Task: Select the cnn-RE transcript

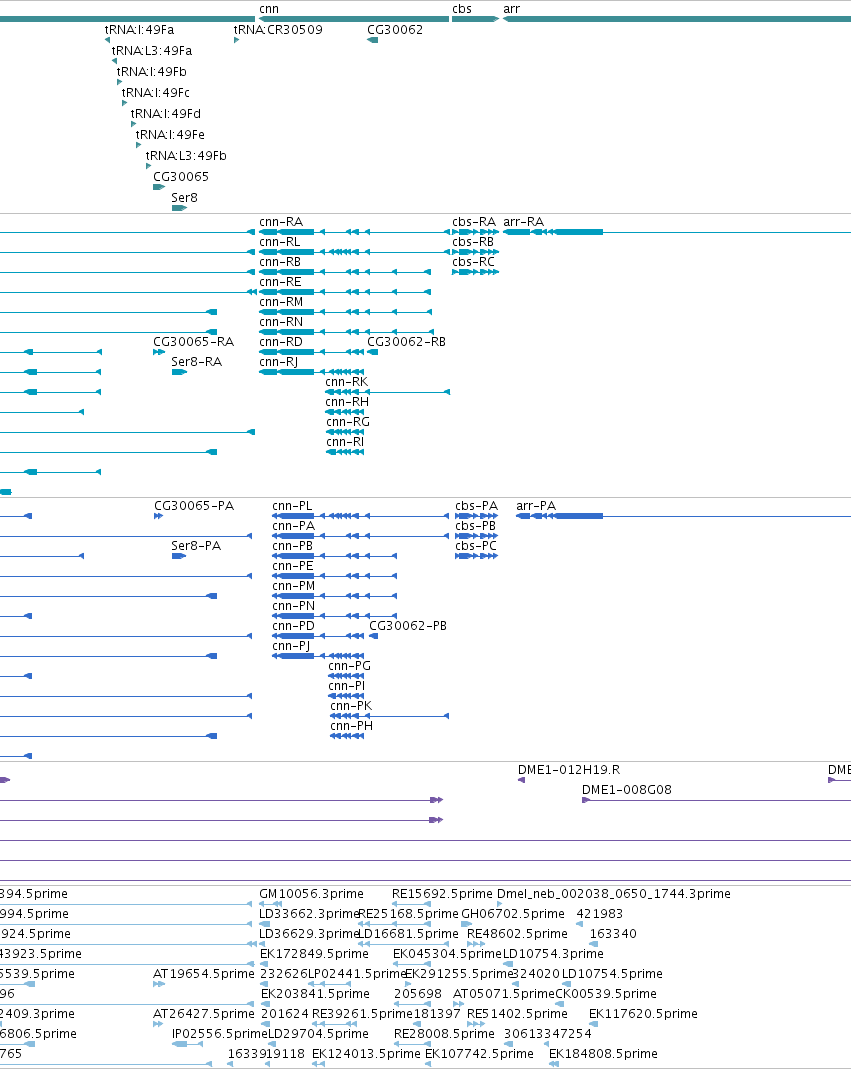Action: coord(280,282)
